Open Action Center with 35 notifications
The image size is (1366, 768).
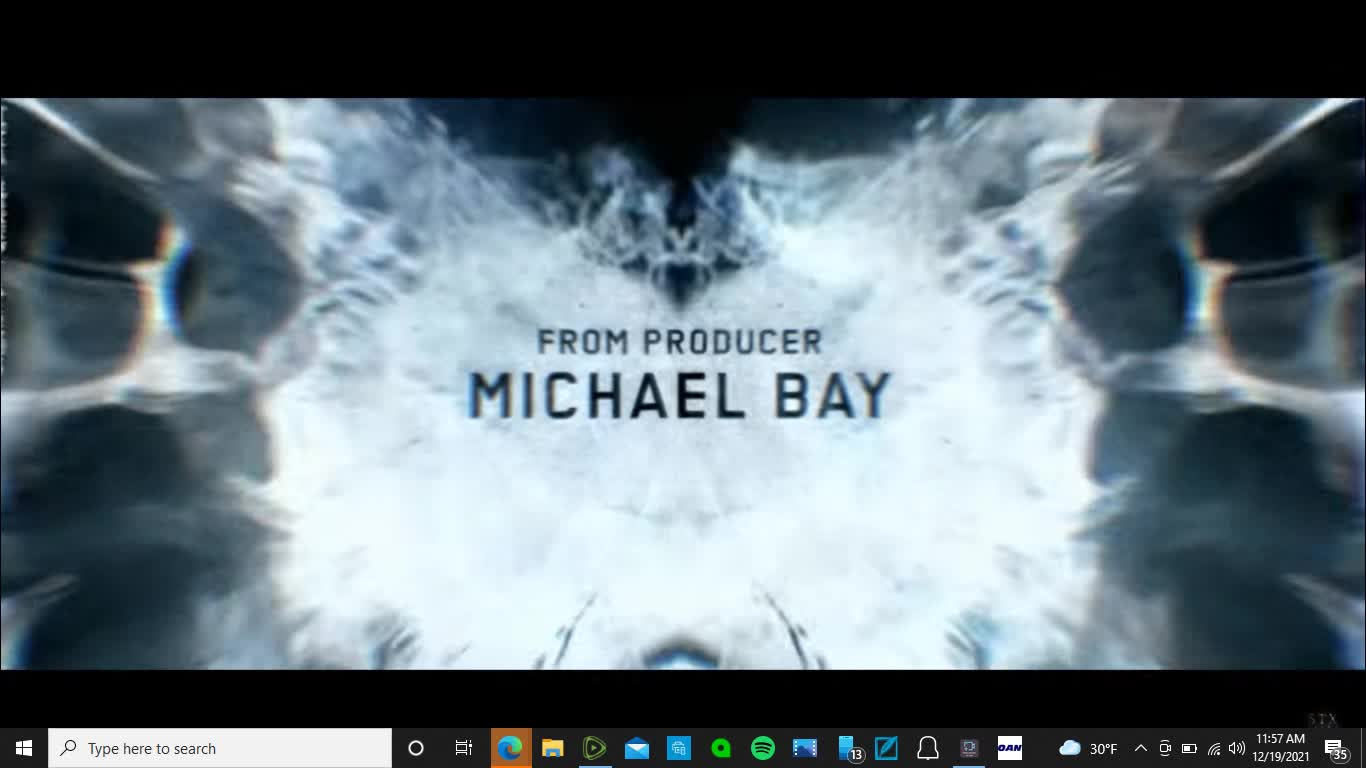(x=1336, y=748)
